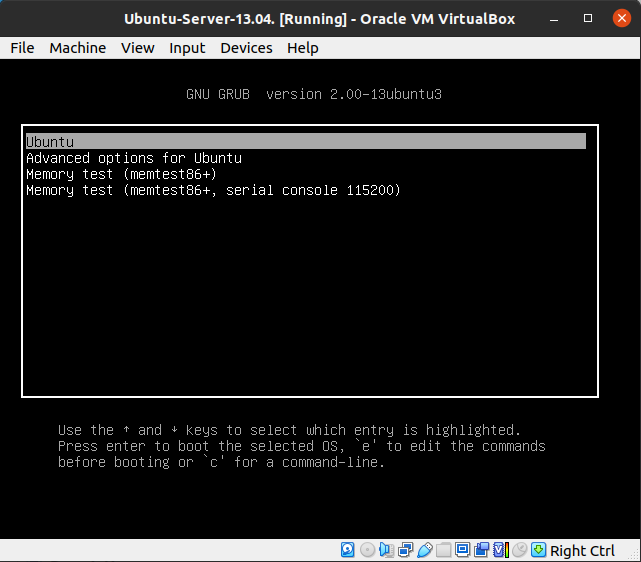Click the Right Ctrl host key label
Viewport: 641px width, 562px height.
[582, 550]
